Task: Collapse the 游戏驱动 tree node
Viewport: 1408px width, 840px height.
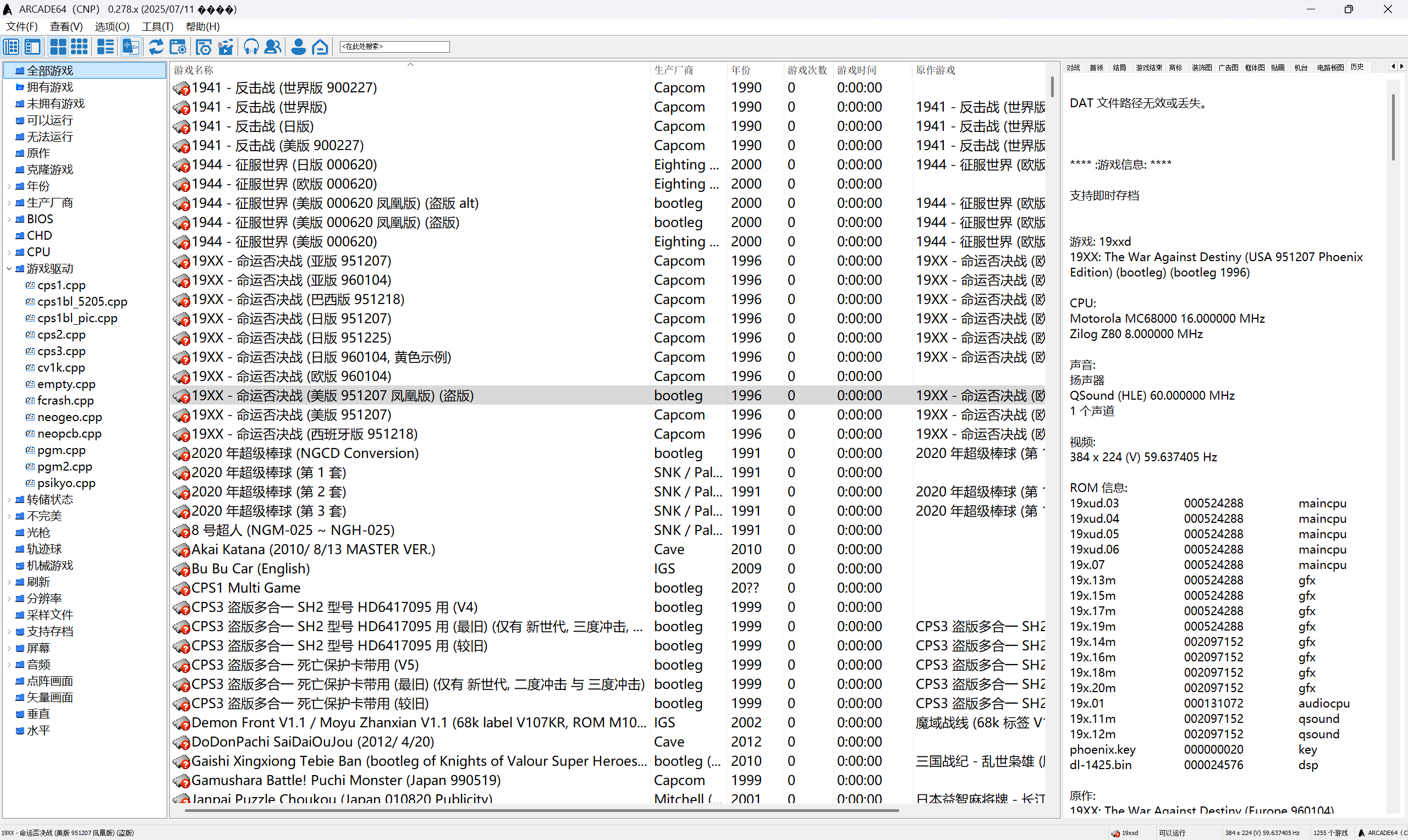Action: (9, 269)
